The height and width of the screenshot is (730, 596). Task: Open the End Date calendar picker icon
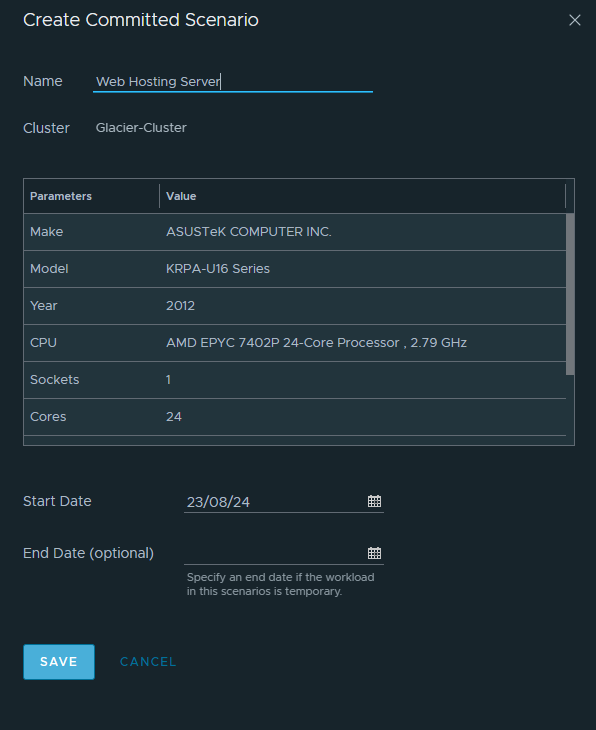[x=374, y=553]
